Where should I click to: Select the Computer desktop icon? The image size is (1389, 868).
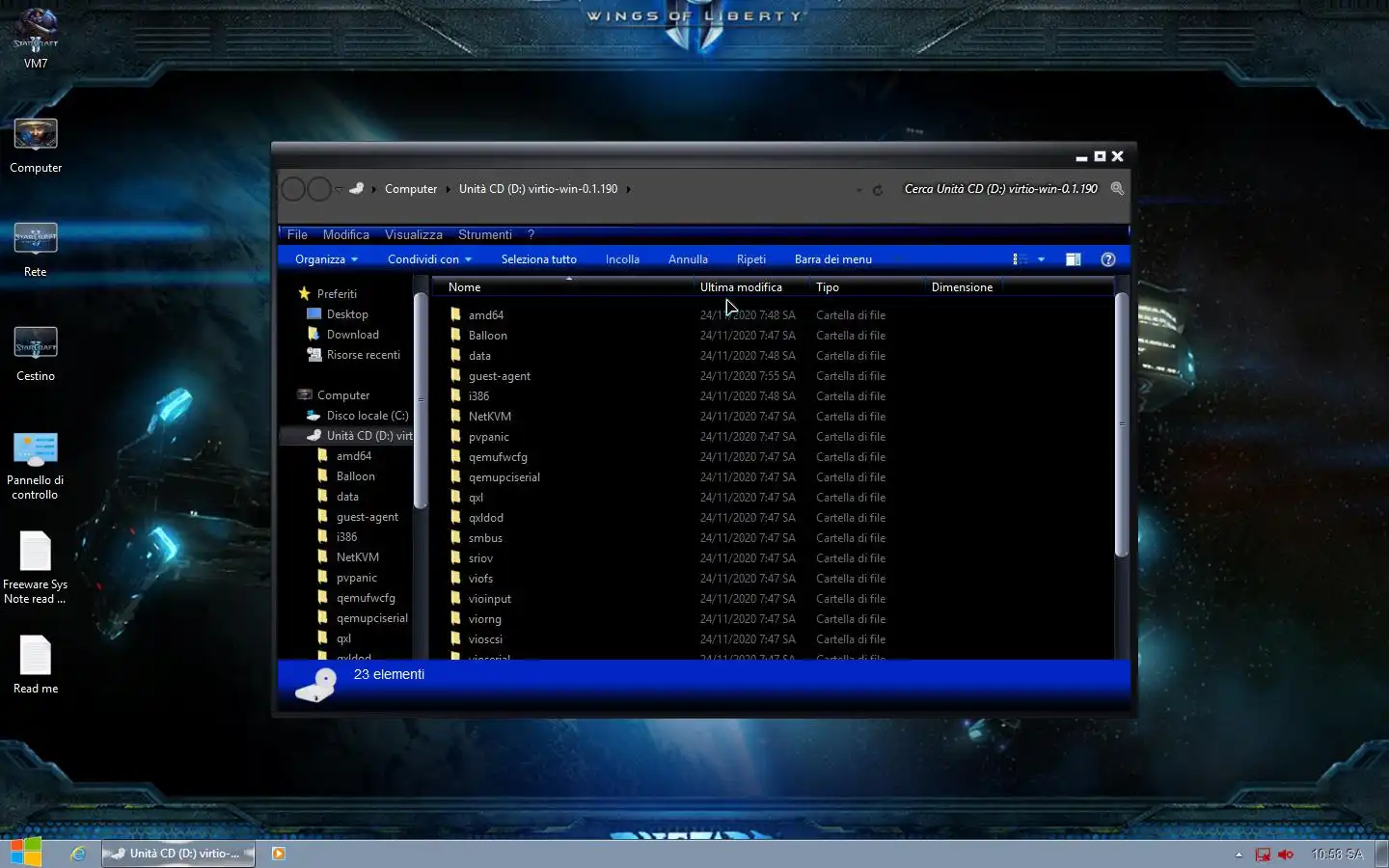(x=36, y=145)
